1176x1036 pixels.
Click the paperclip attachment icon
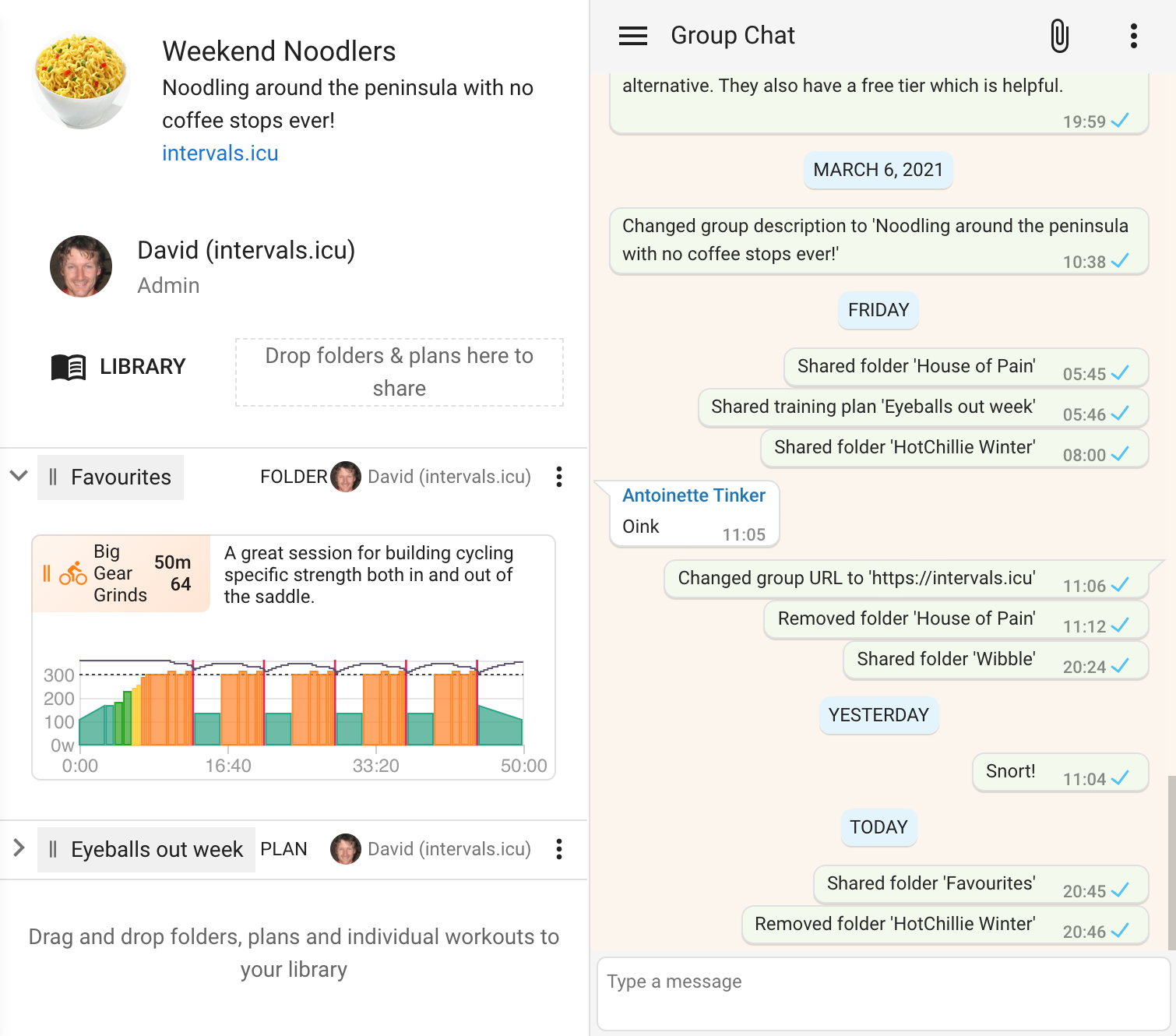click(x=1060, y=35)
